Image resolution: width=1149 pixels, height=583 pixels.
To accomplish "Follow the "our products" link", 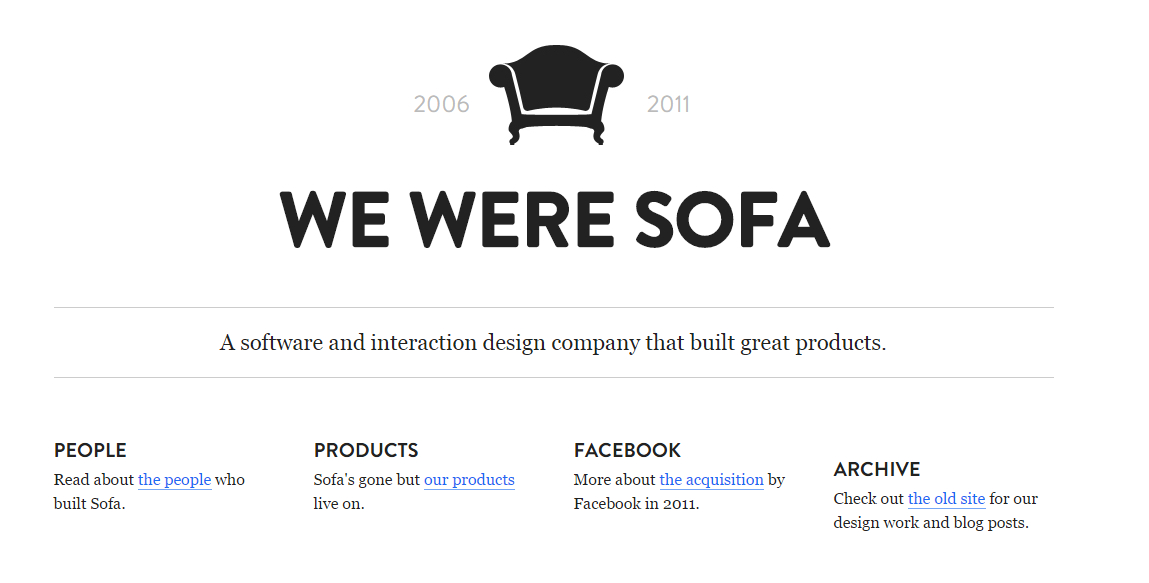I will [469, 480].
